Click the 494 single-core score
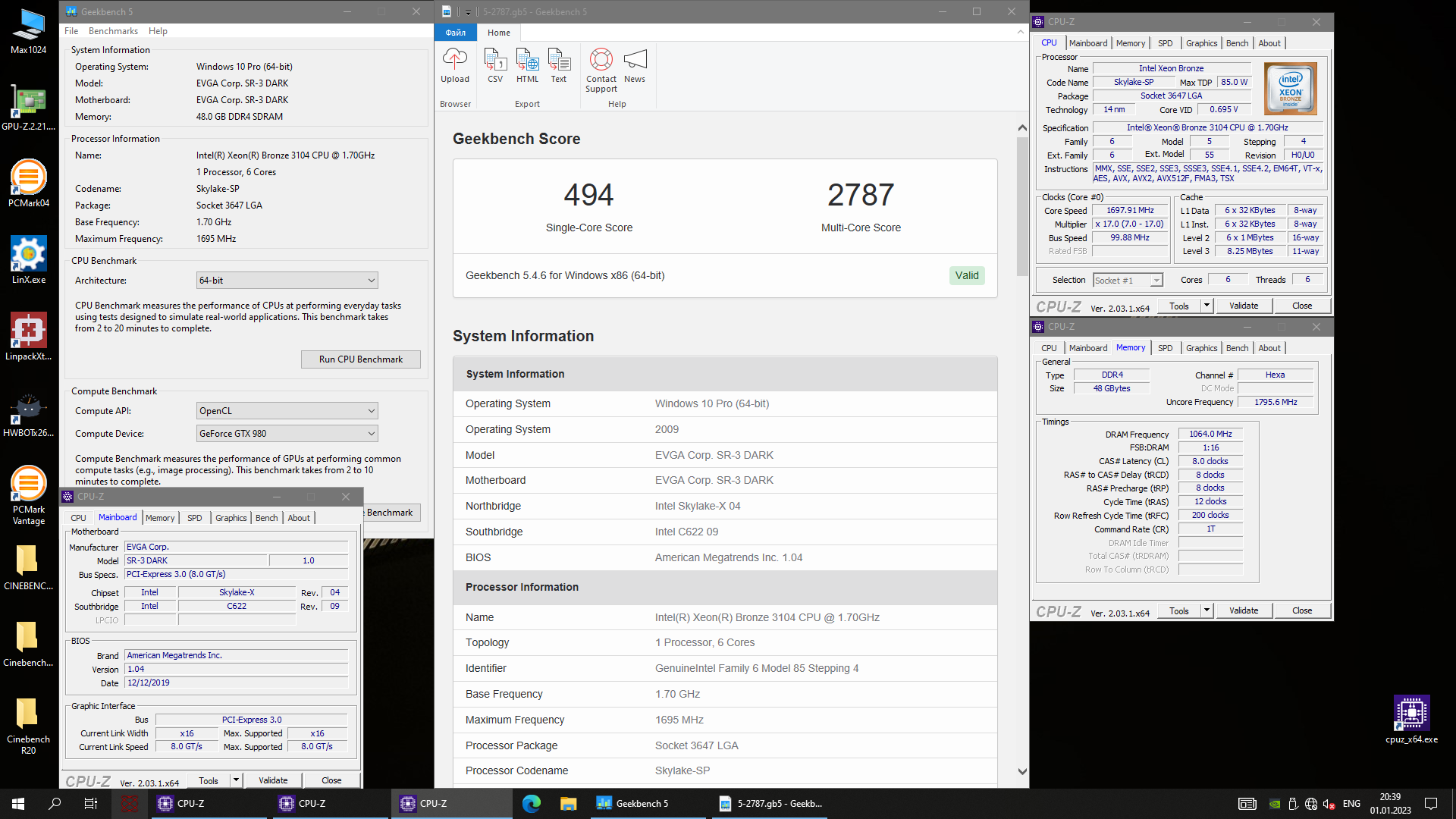 pos(588,195)
